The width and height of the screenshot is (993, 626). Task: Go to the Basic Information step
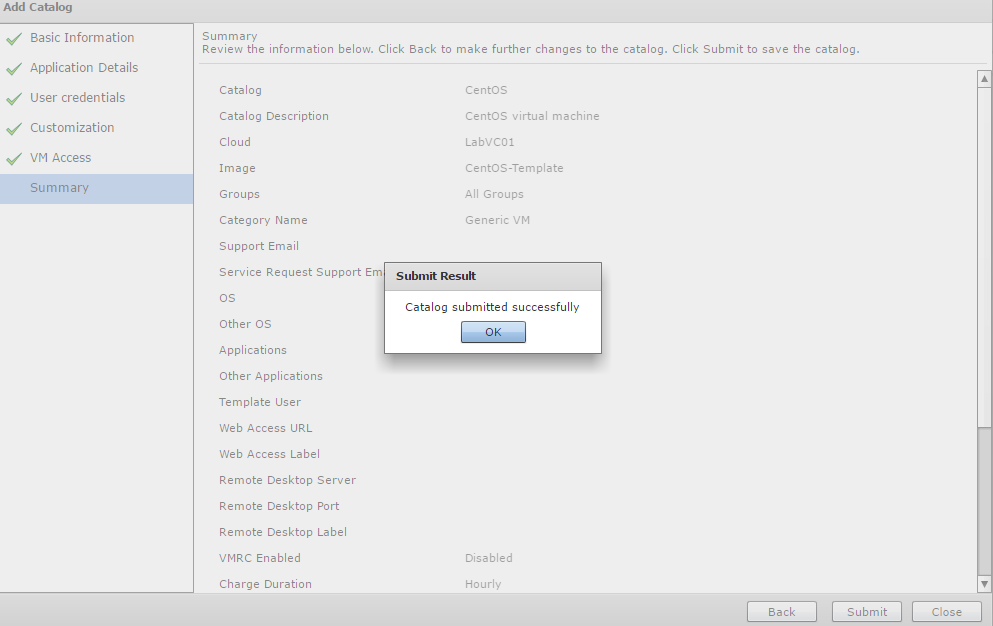tap(82, 38)
